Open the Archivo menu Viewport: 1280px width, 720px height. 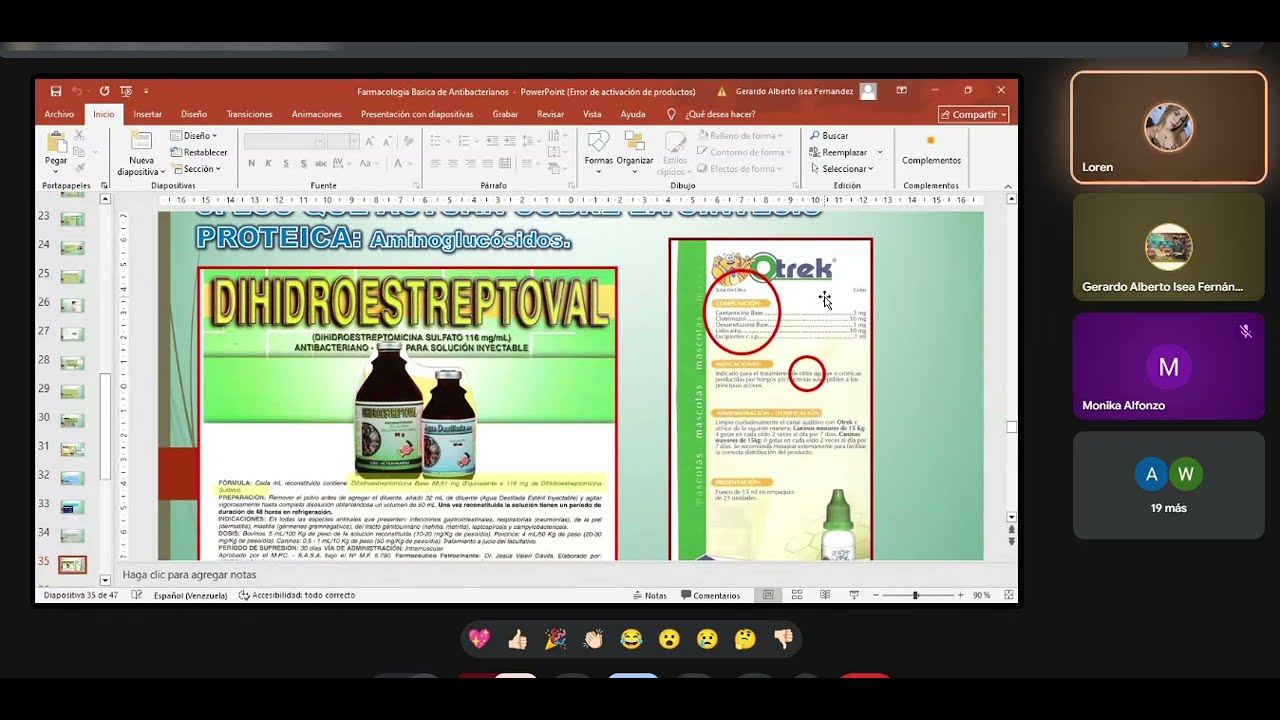pyautogui.click(x=59, y=114)
